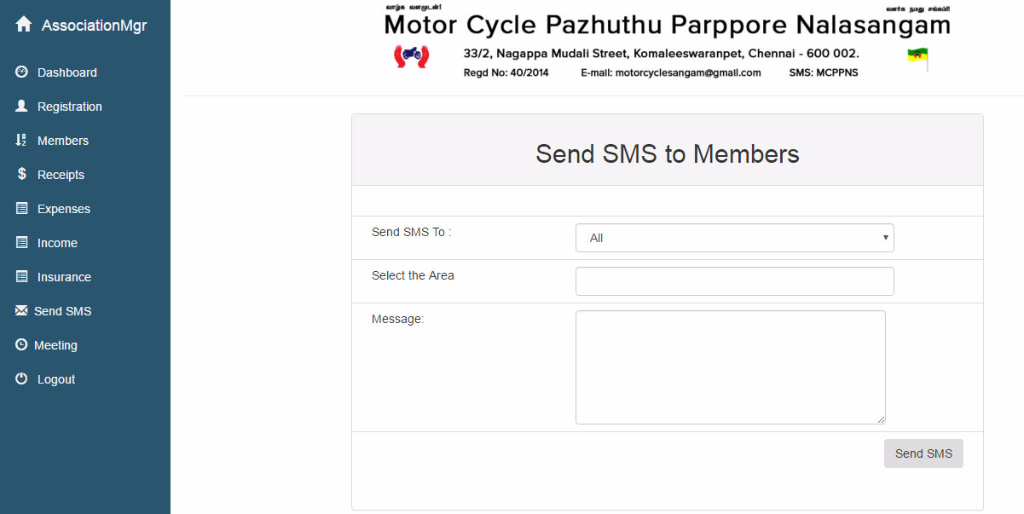Viewport: 1024px width, 514px height.
Task: Click the Members sort icon
Action: point(21,140)
